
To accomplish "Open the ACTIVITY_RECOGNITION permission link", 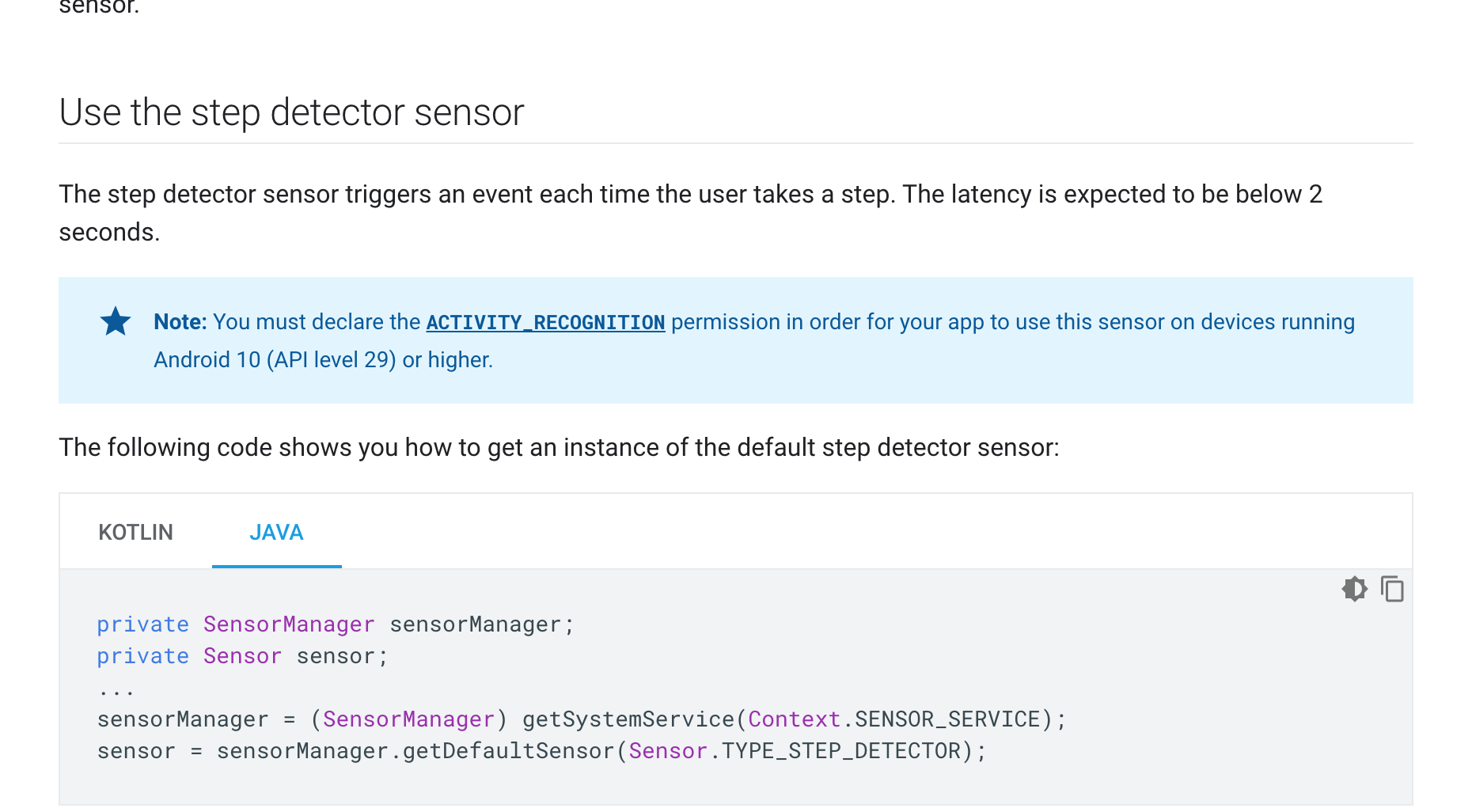I will pyautogui.click(x=545, y=322).
